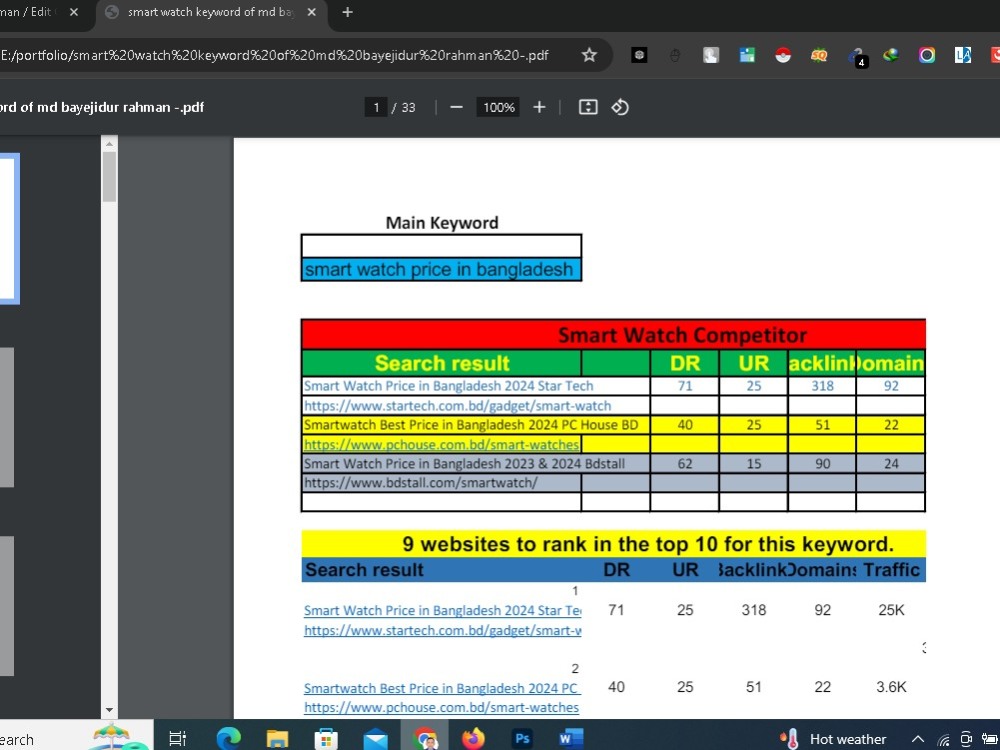Rotate the PDF counterclockwise
The height and width of the screenshot is (750, 1000).
620,107
